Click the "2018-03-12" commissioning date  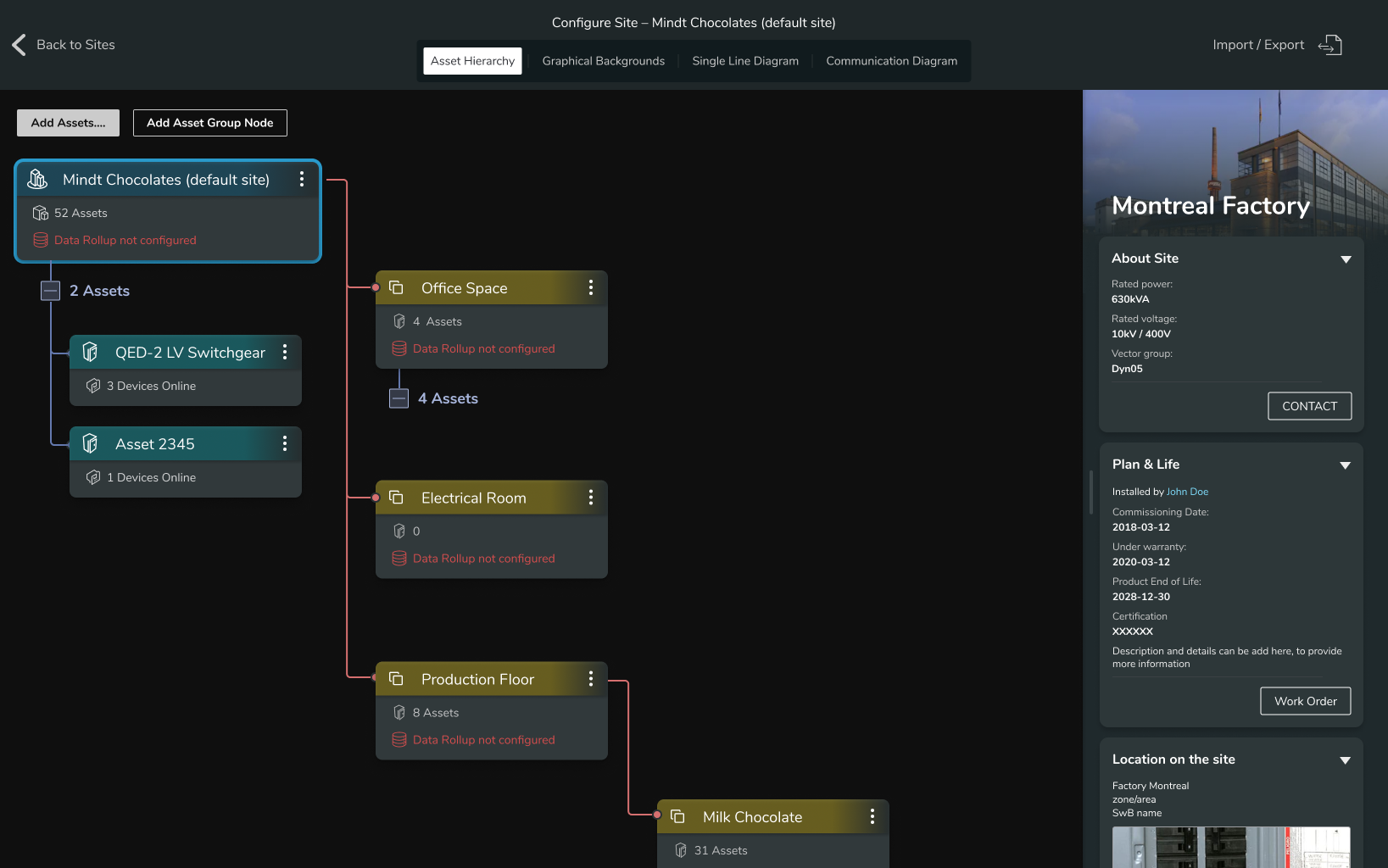[1141, 527]
